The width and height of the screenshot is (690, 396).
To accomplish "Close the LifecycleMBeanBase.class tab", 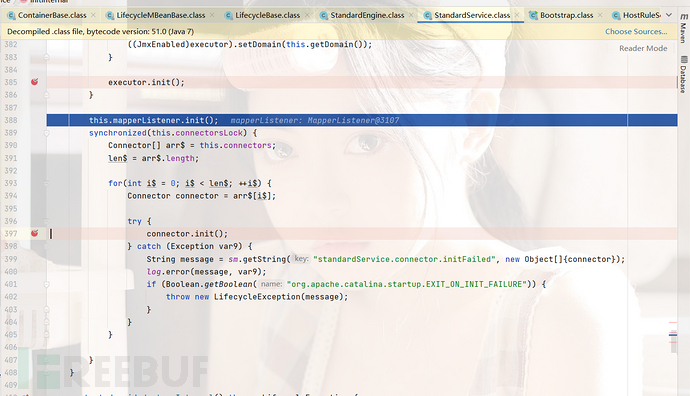I will pos(212,15).
